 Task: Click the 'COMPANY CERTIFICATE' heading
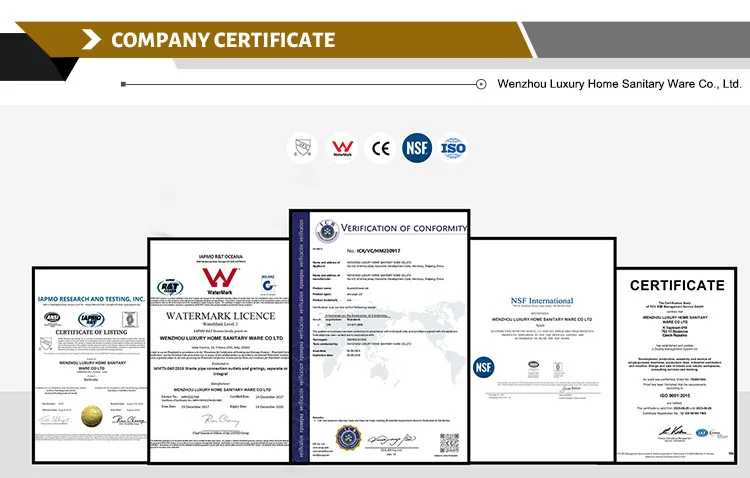223,40
